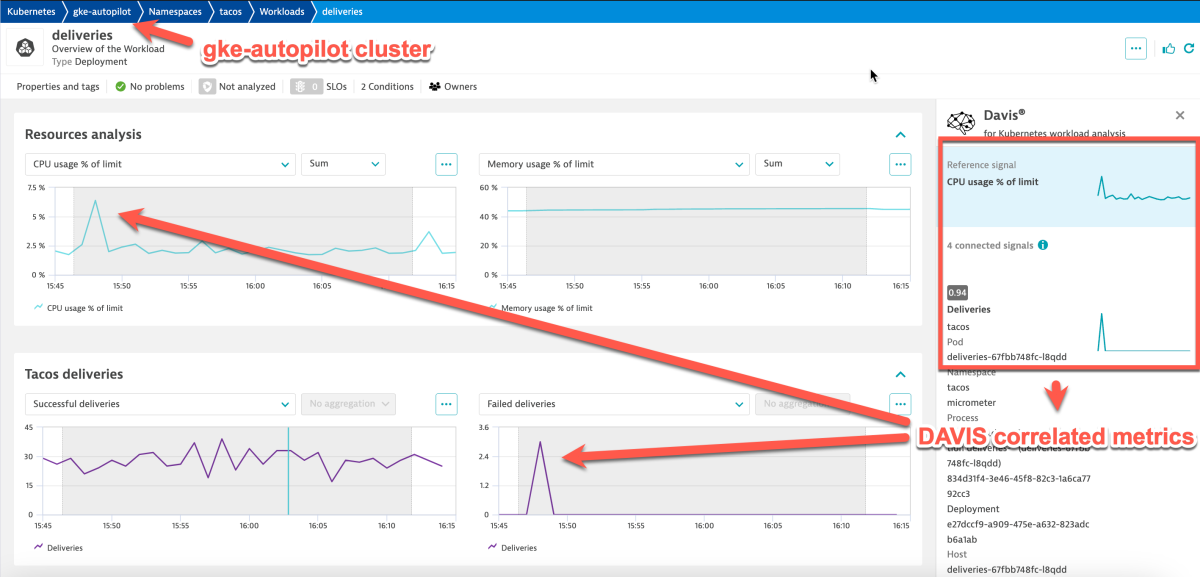
Task: Collapse the Resources analysis section
Action: (899, 134)
